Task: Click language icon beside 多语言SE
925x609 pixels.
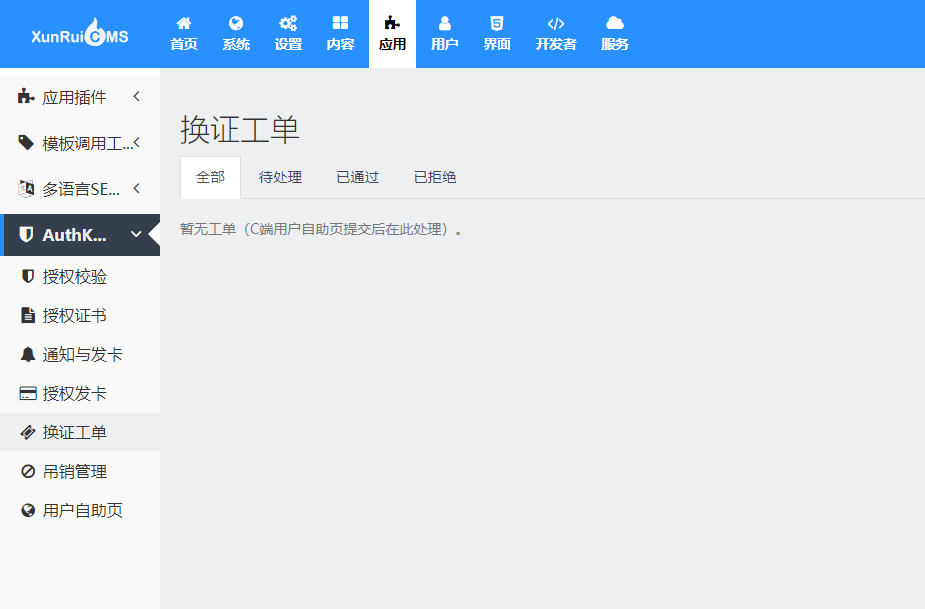Action: [x=26, y=188]
